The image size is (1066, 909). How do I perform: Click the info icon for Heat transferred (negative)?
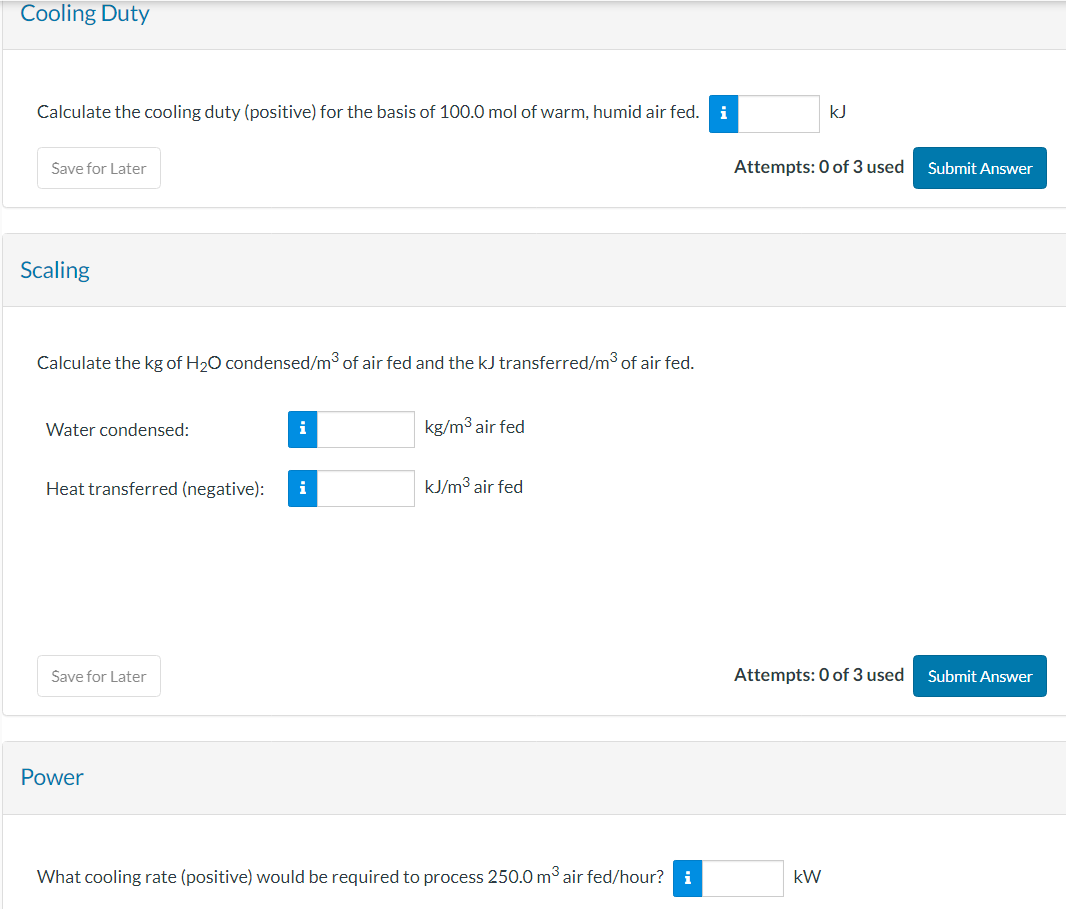click(303, 488)
